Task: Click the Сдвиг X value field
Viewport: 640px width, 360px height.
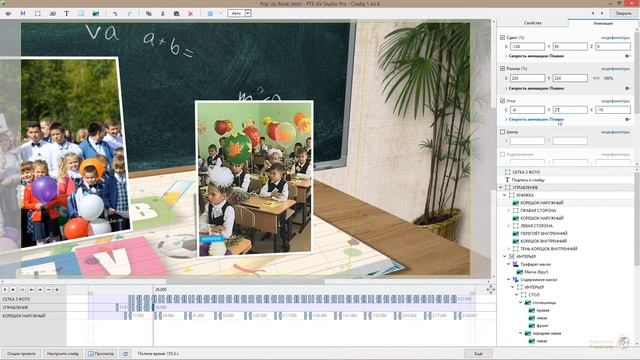Action: pyautogui.click(x=527, y=47)
